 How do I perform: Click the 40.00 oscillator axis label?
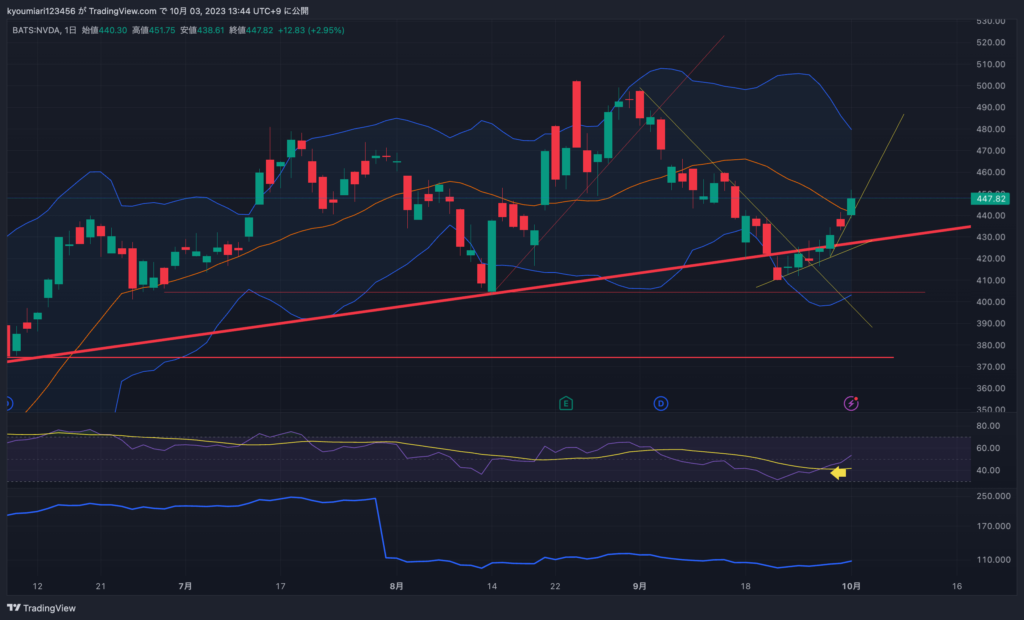(x=988, y=470)
